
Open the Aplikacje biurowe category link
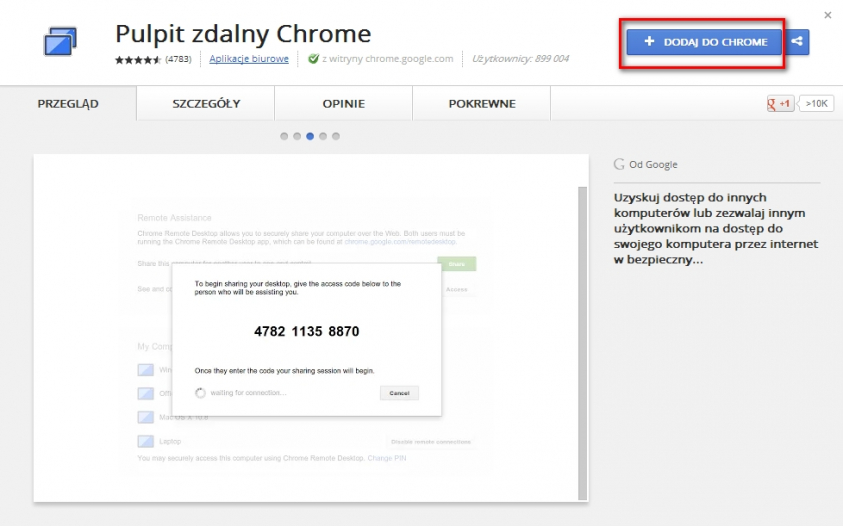pos(249,59)
